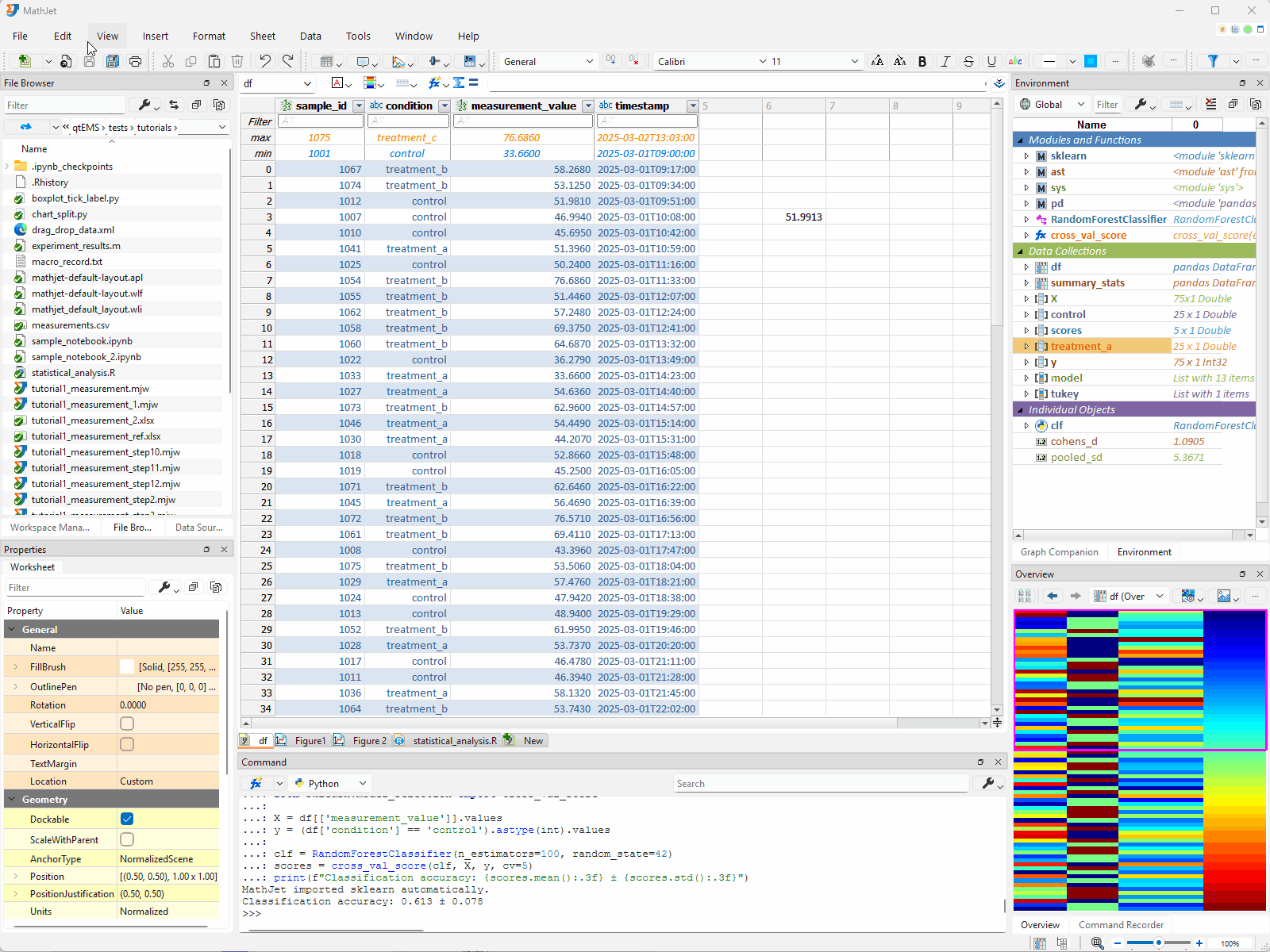Image resolution: width=1270 pixels, height=952 pixels.
Task: Click the Save All disk icon
Action: (112, 61)
